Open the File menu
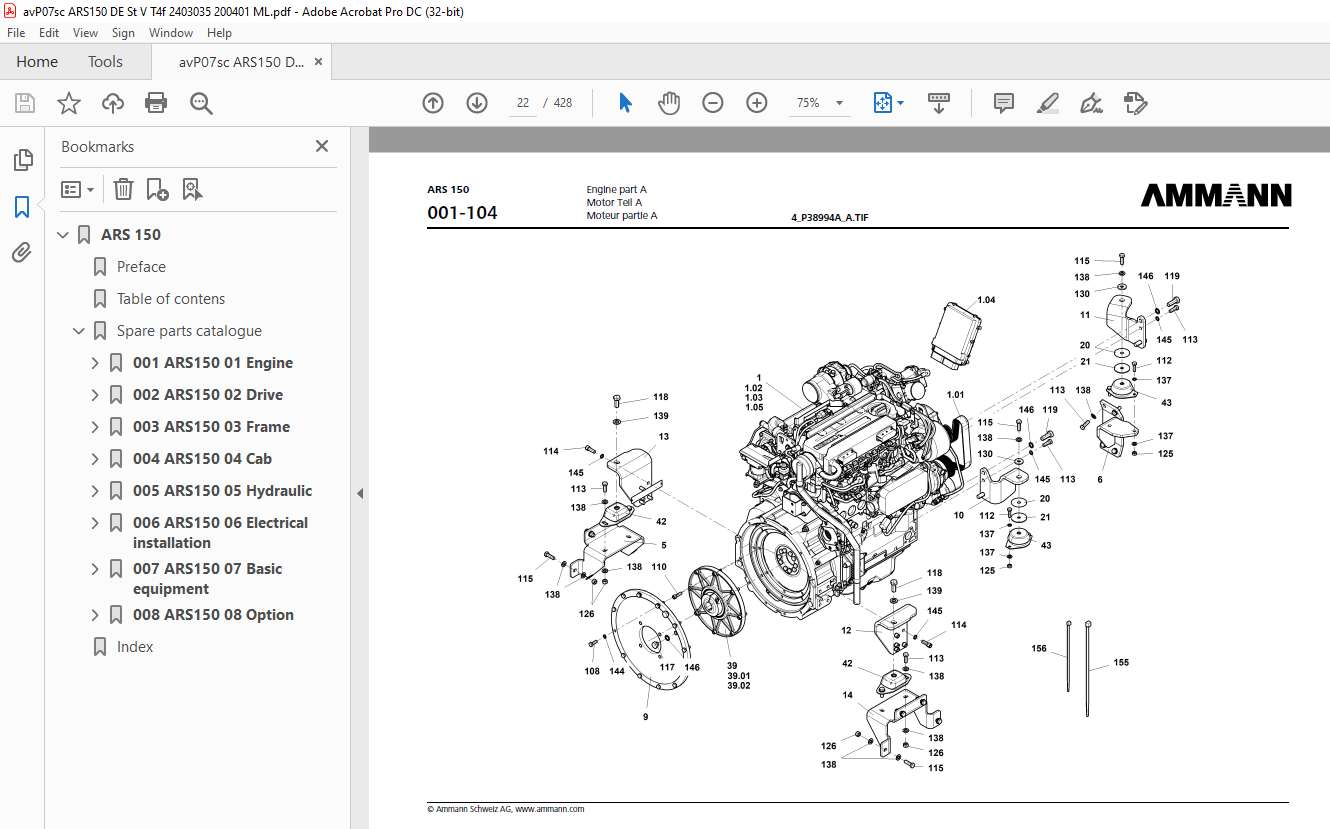Viewport: 1330px width, 829px height. (x=16, y=33)
